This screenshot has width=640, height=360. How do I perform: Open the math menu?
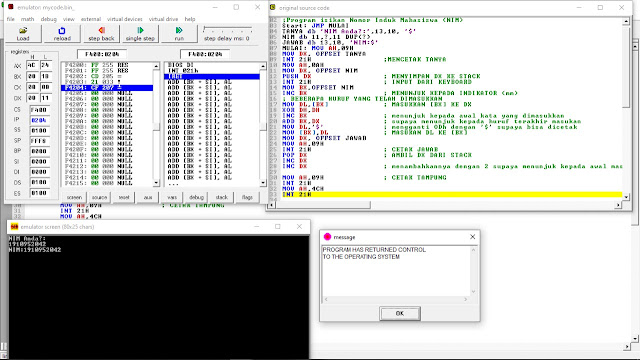27,19
